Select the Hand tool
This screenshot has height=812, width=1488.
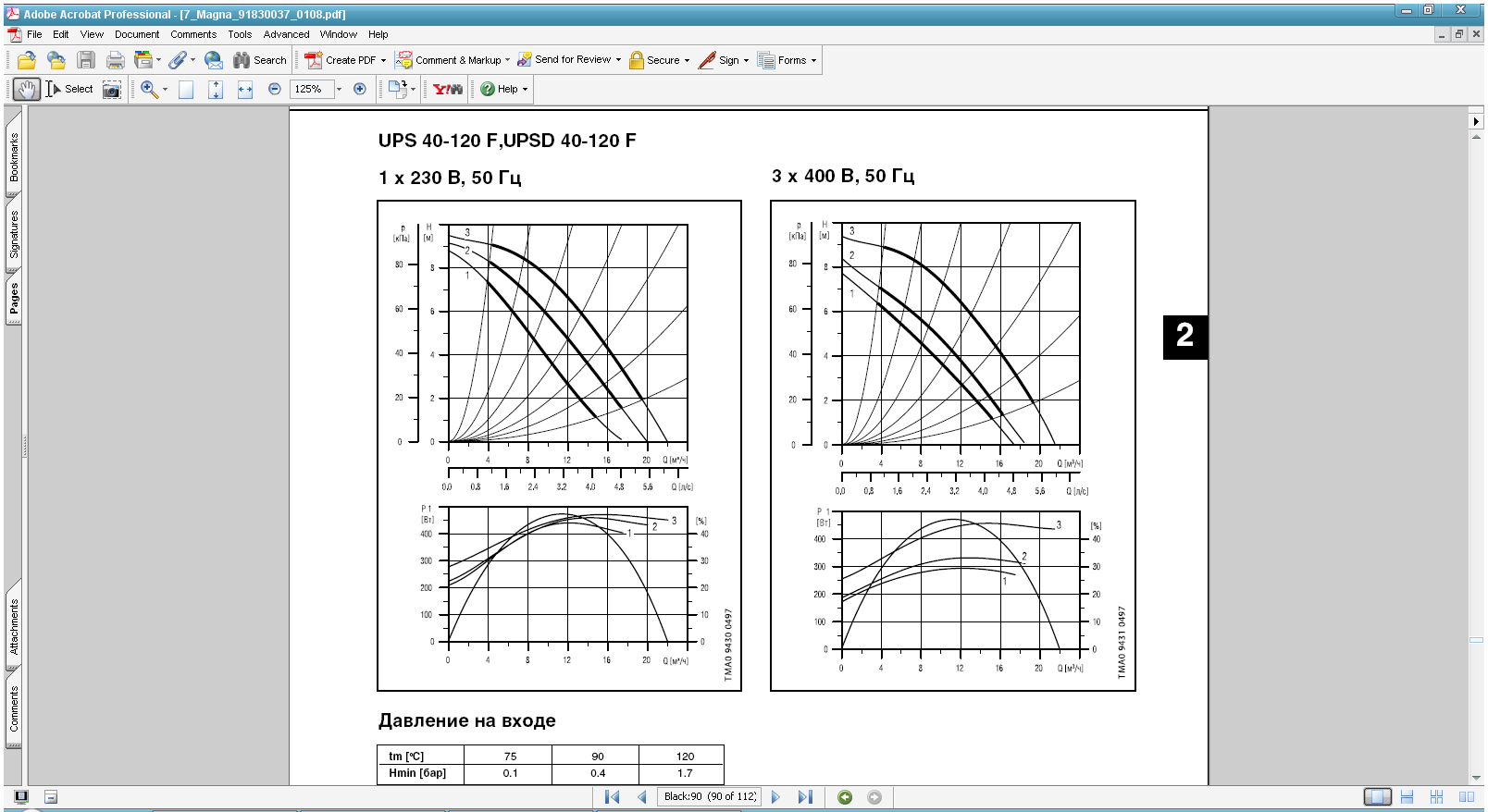27,89
